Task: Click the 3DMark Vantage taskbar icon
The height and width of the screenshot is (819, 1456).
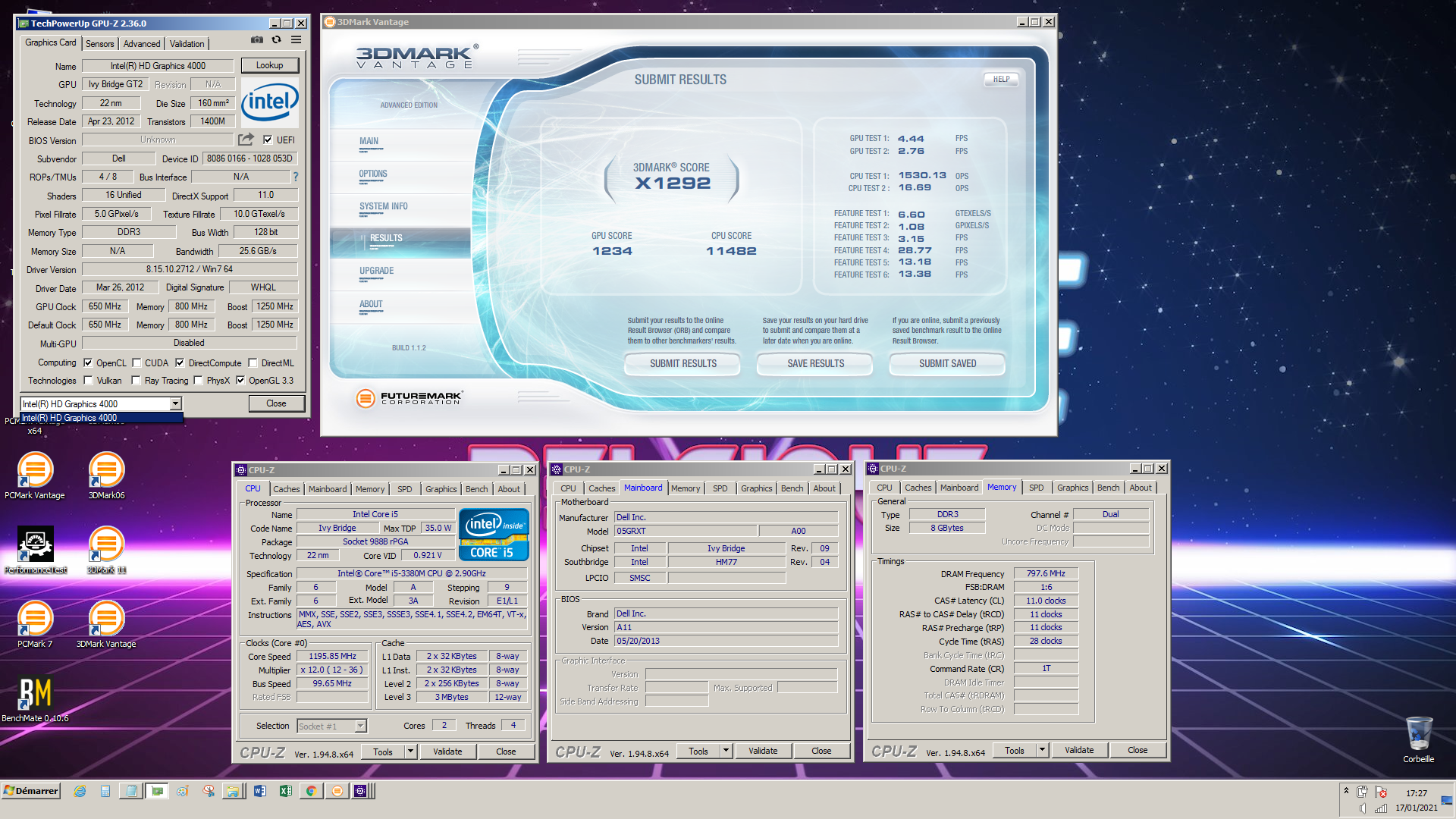Action: click(x=337, y=791)
